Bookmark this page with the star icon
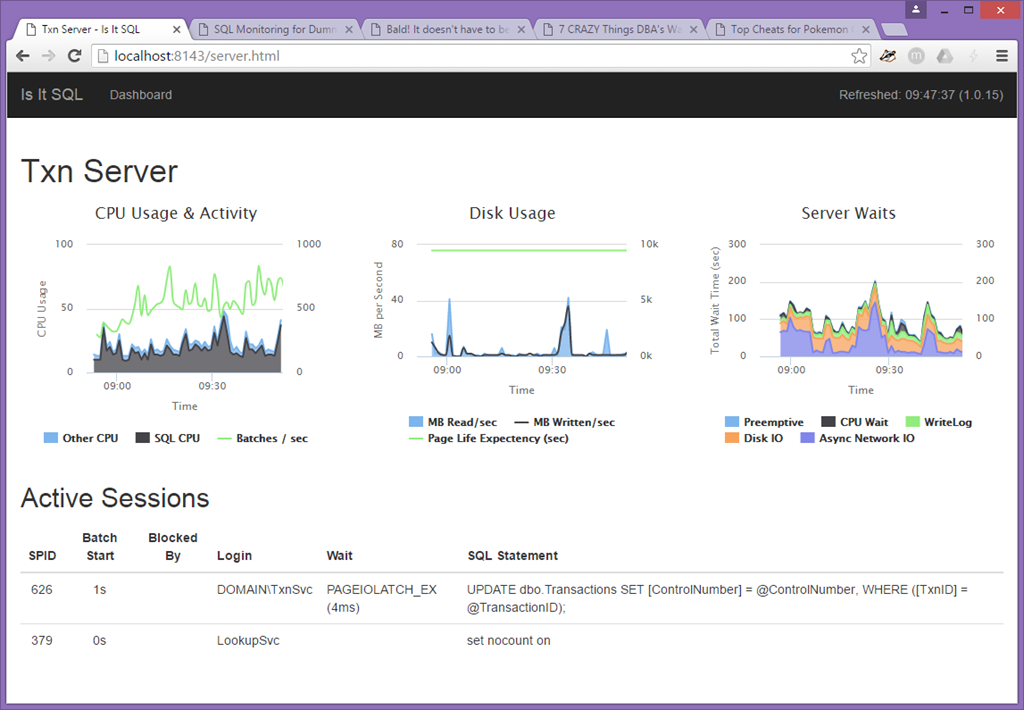The width and height of the screenshot is (1024, 710). click(859, 56)
